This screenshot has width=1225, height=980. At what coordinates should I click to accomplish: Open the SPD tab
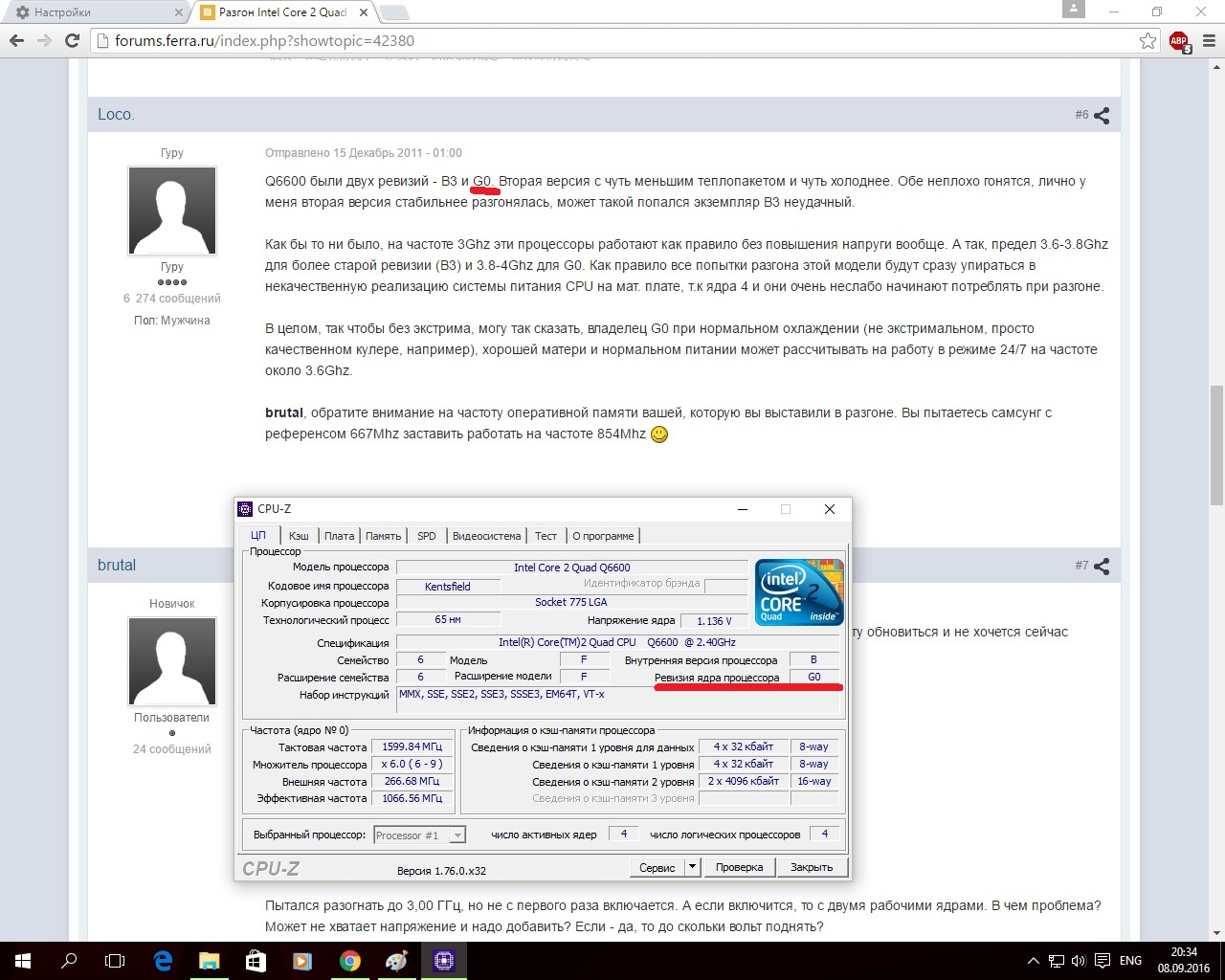[x=427, y=536]
